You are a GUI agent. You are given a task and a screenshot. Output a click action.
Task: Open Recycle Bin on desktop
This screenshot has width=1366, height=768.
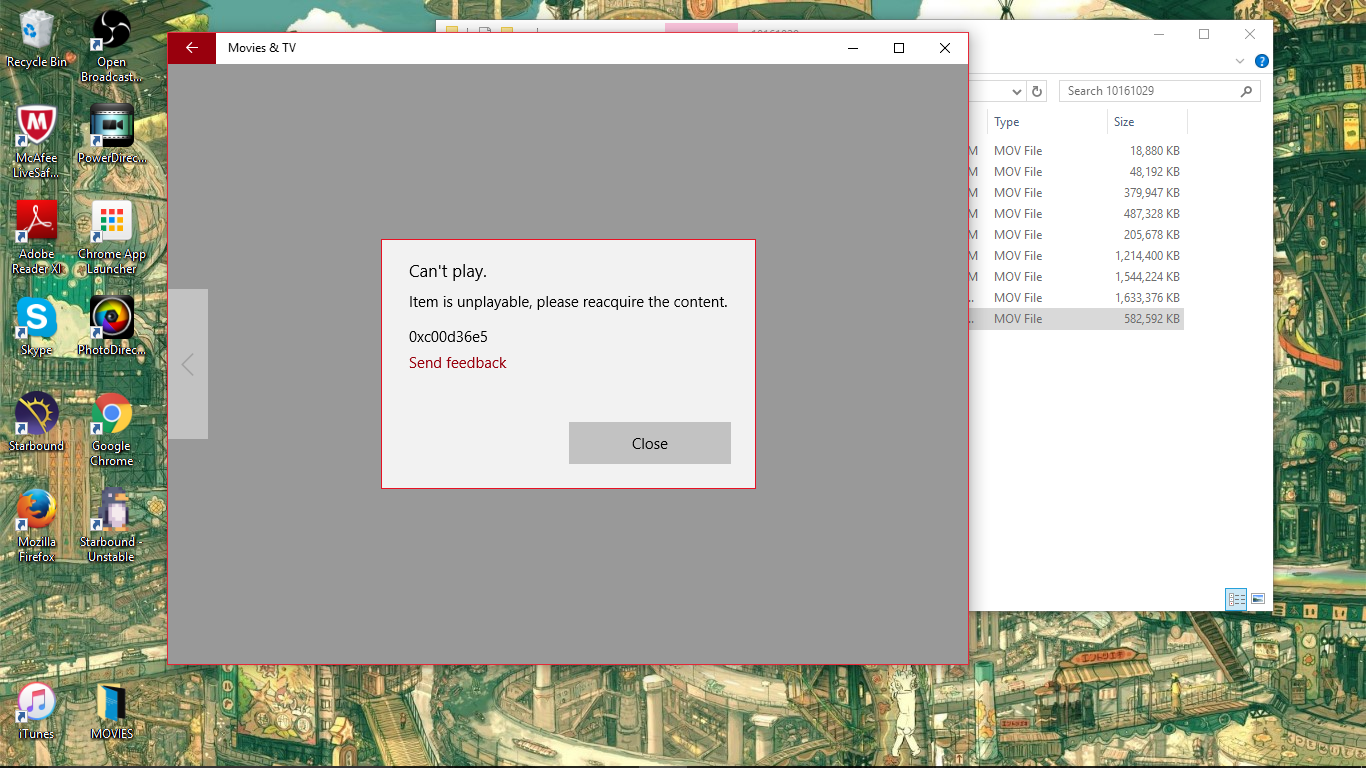point(37,40)
